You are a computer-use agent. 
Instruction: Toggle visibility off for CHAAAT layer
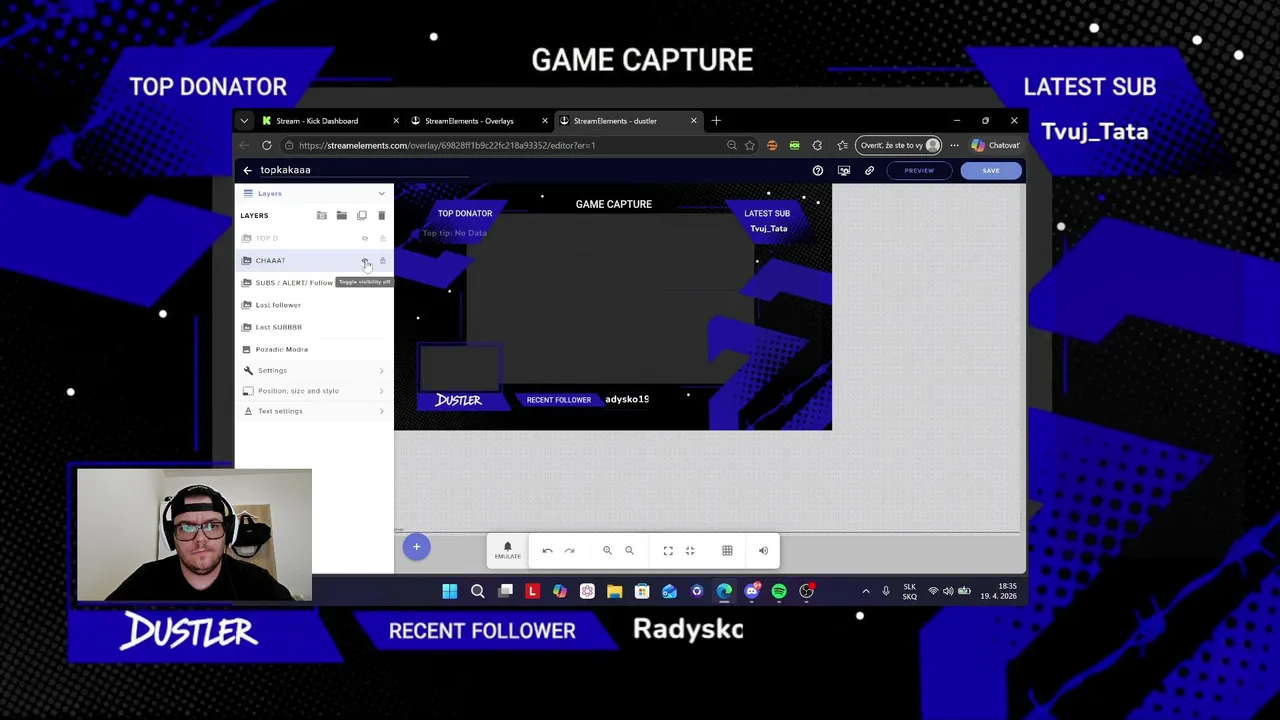point(365,260)
